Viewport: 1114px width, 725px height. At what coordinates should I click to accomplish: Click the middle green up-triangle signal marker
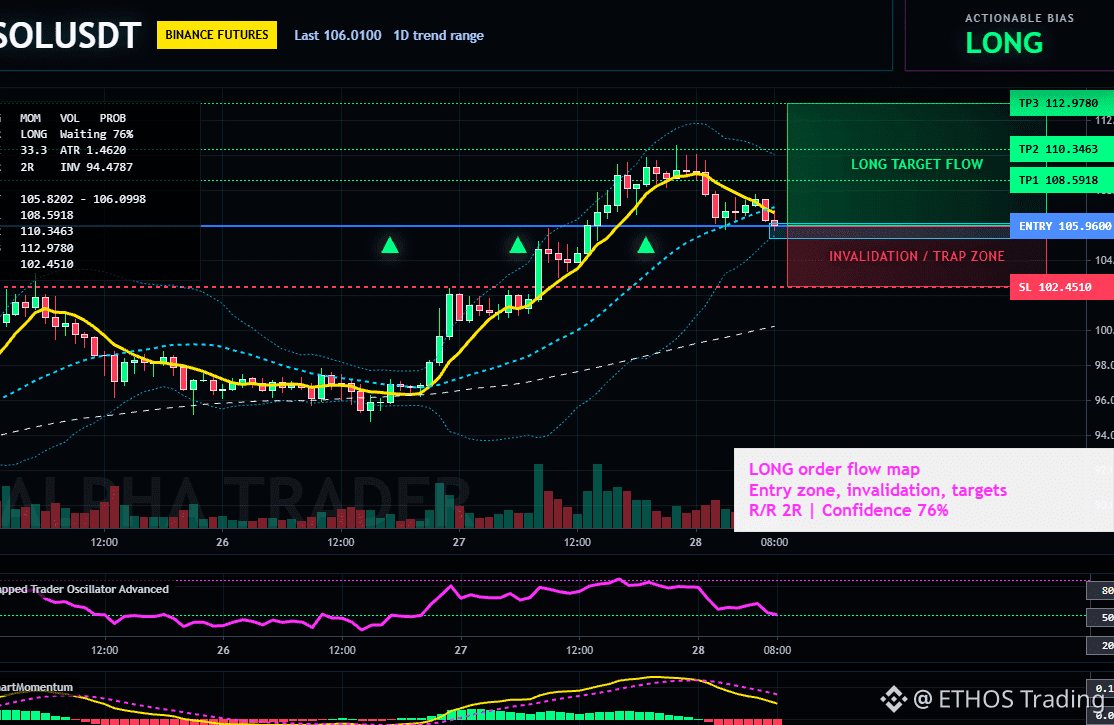[x=518, y=246]
